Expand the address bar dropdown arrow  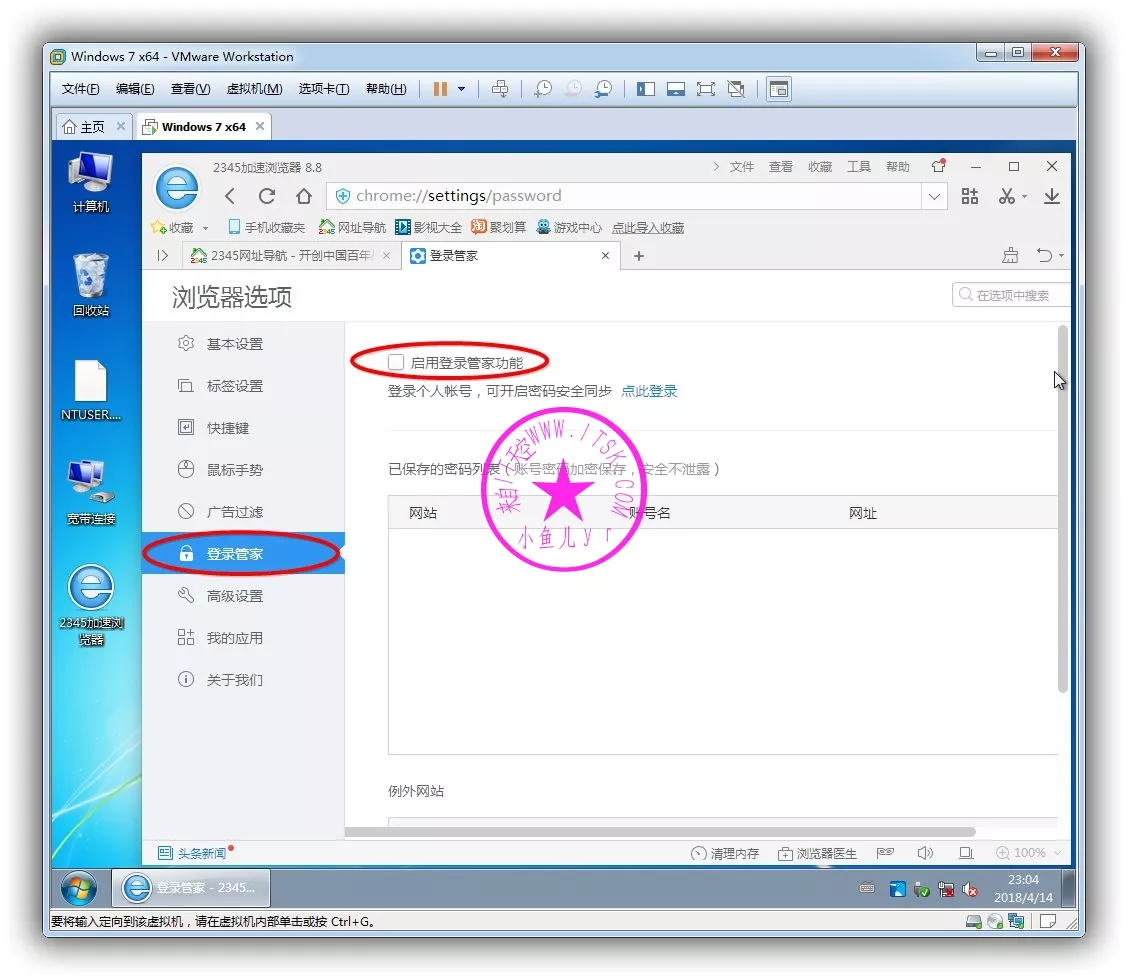point(934,196)
